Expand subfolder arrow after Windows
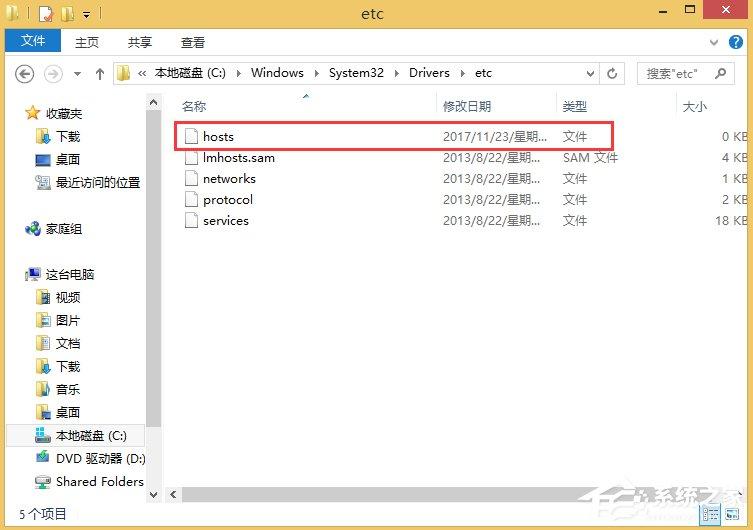 coord(316,73)
